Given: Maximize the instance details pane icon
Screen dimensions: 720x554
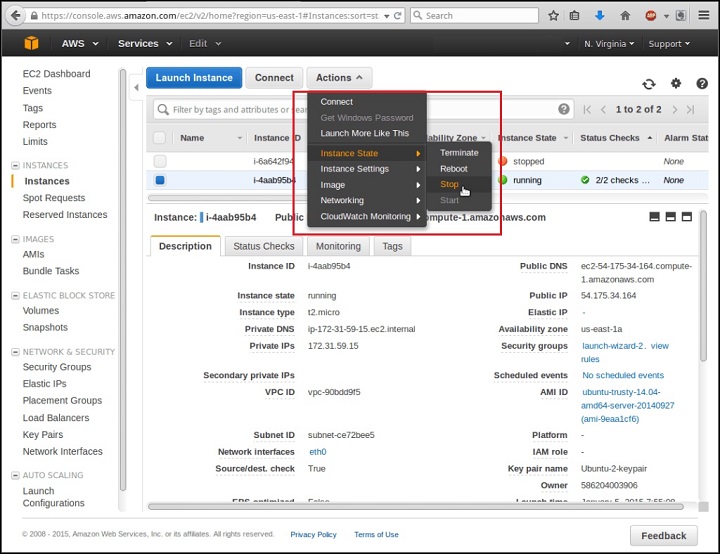Looking at the screenshot, I should pos(686,217).
